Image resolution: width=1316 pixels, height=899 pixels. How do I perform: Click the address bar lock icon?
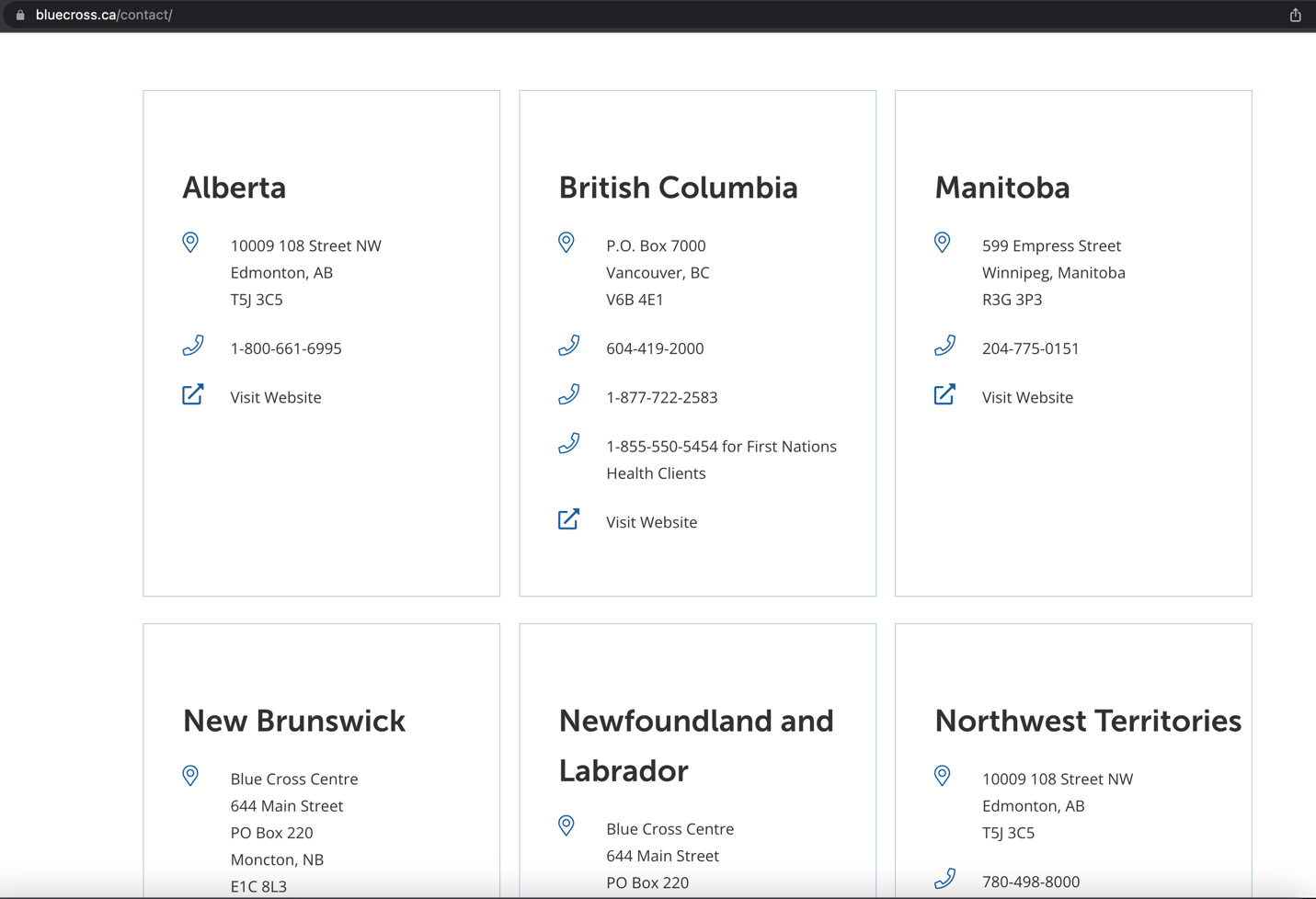(20, 15)
